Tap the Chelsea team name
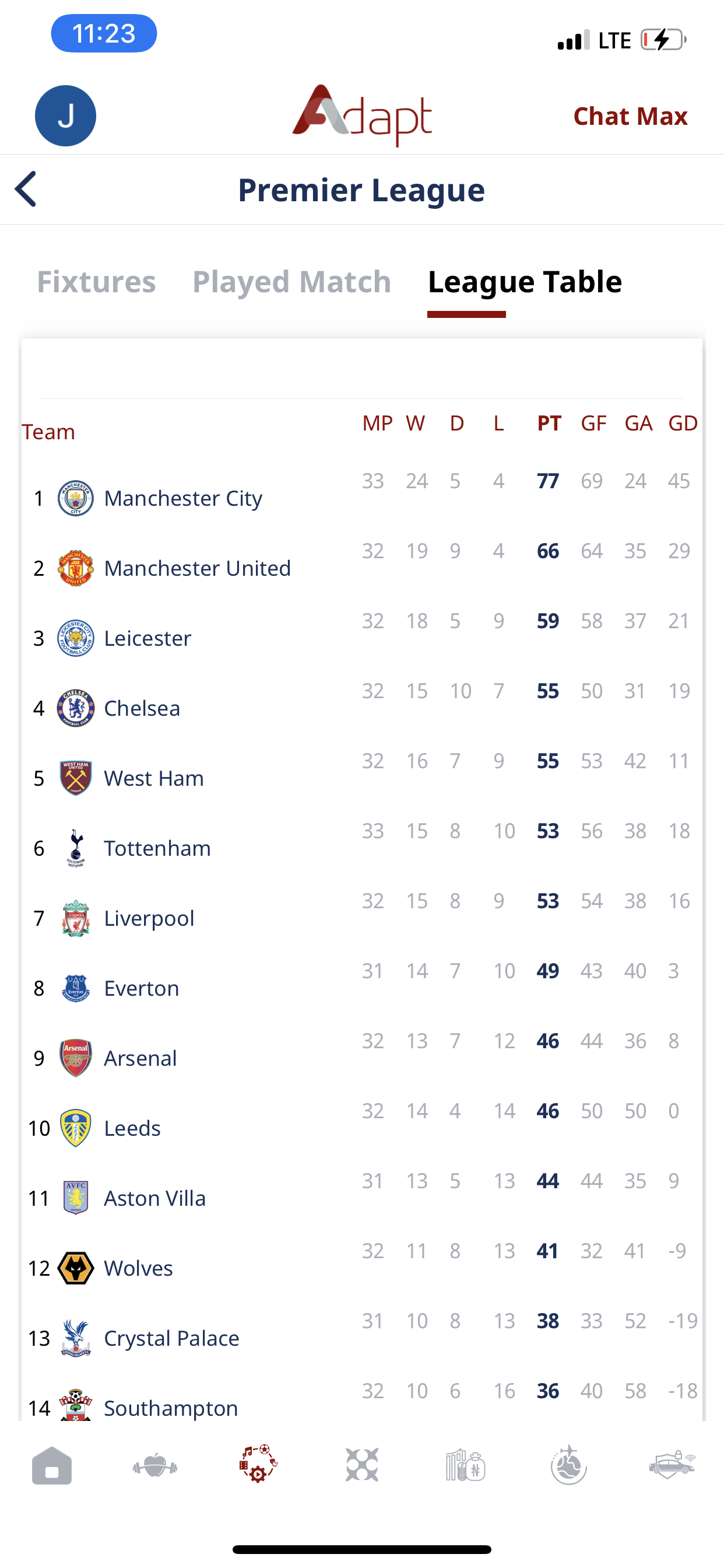 pyautogui.click(x=142, y=708)
